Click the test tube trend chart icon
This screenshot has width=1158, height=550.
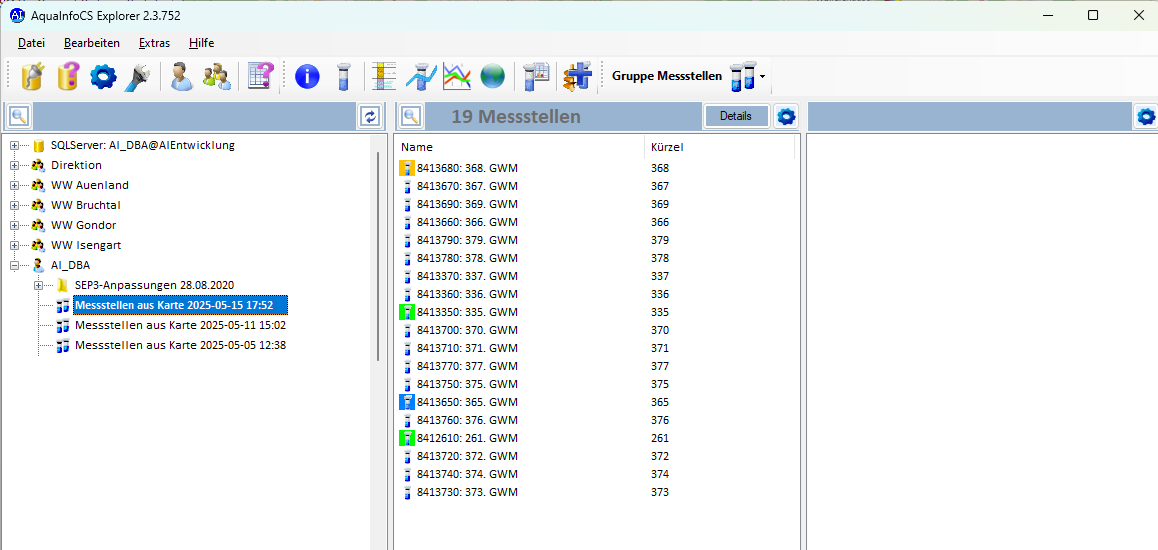click(421, 76)
